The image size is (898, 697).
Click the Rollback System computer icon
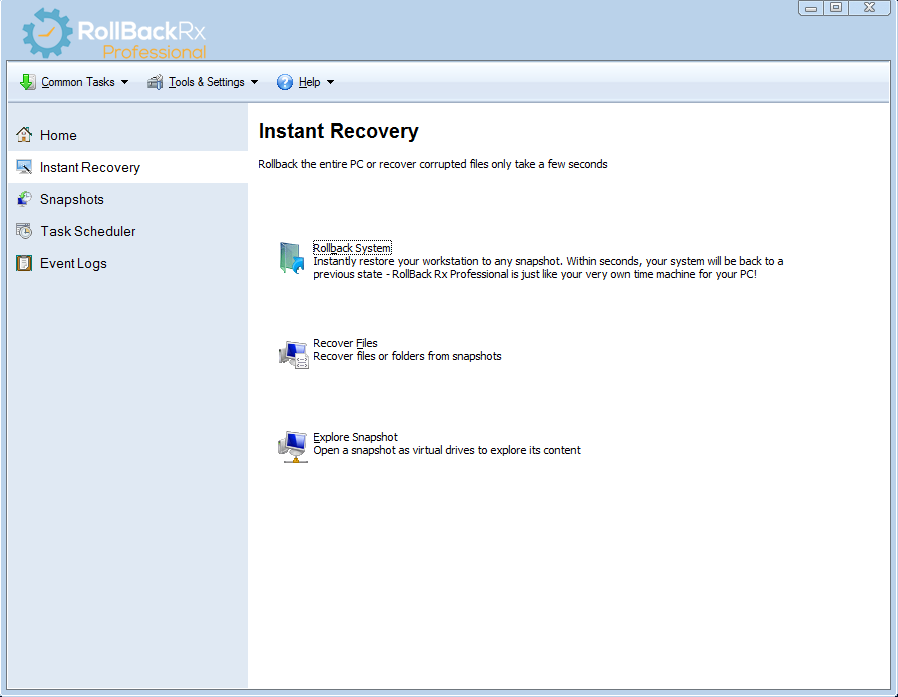point(291,258)
